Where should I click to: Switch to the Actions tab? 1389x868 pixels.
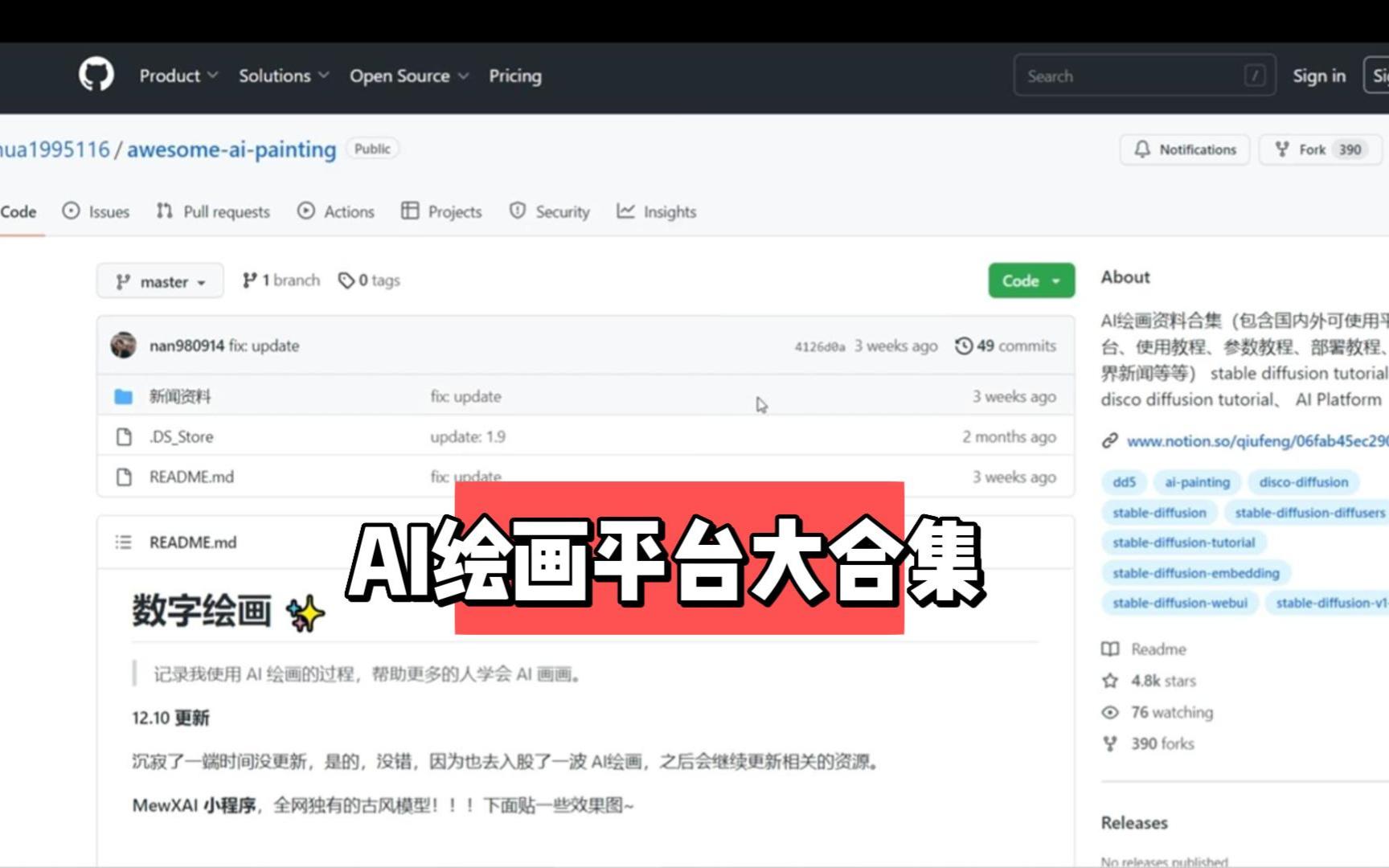tap(336, 211)
